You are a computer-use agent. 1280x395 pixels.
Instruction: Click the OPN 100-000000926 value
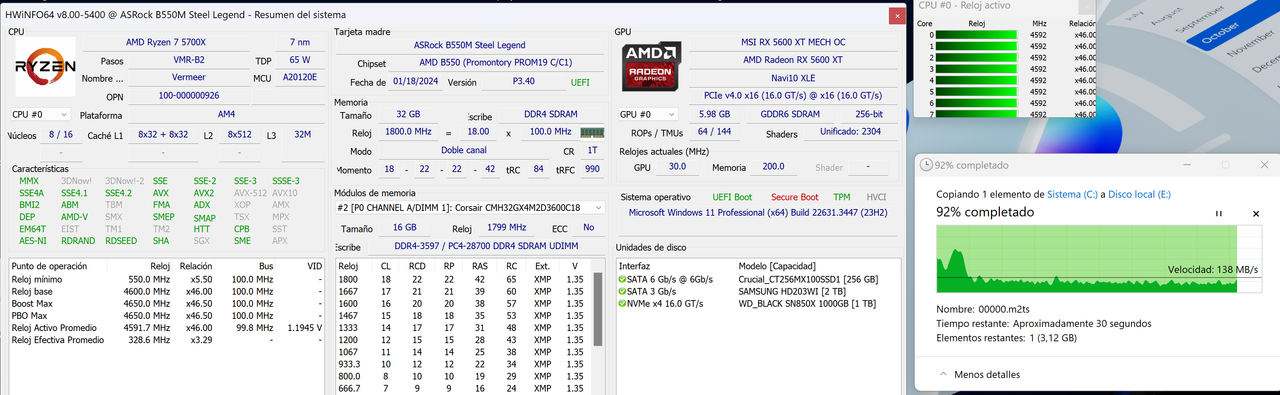coord(189,96)
